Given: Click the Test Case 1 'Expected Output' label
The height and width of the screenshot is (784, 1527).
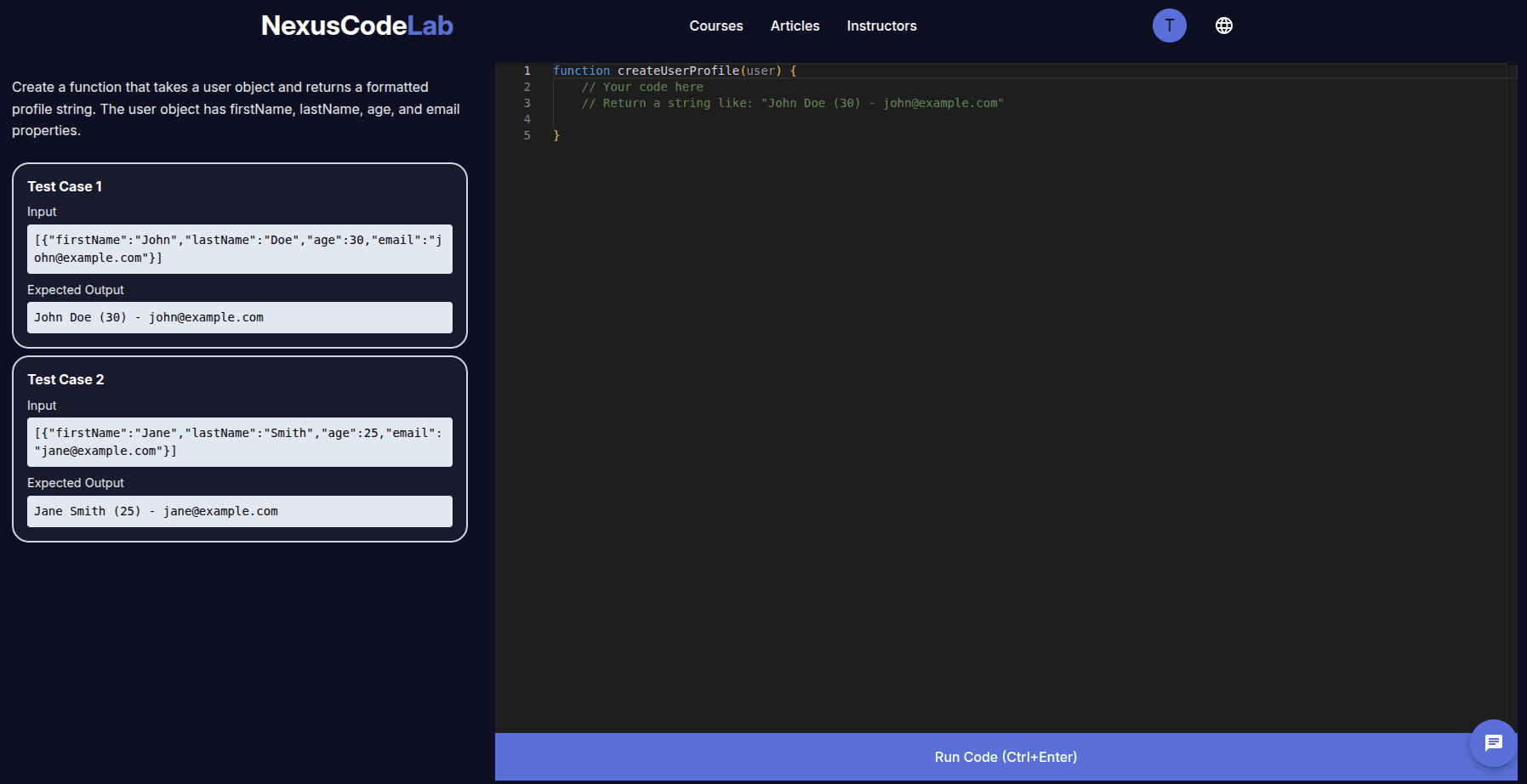Looking at the screenshot, I should (76, 290).
